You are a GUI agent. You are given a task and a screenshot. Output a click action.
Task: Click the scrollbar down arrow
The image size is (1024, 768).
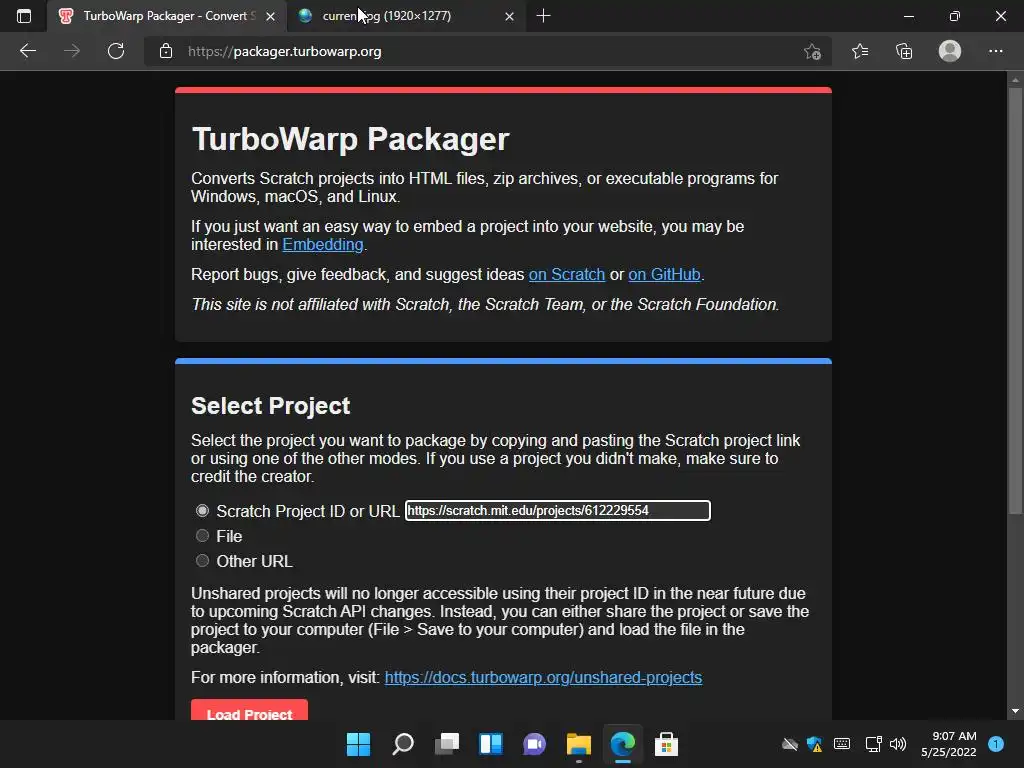click(x=1015, y=711)
